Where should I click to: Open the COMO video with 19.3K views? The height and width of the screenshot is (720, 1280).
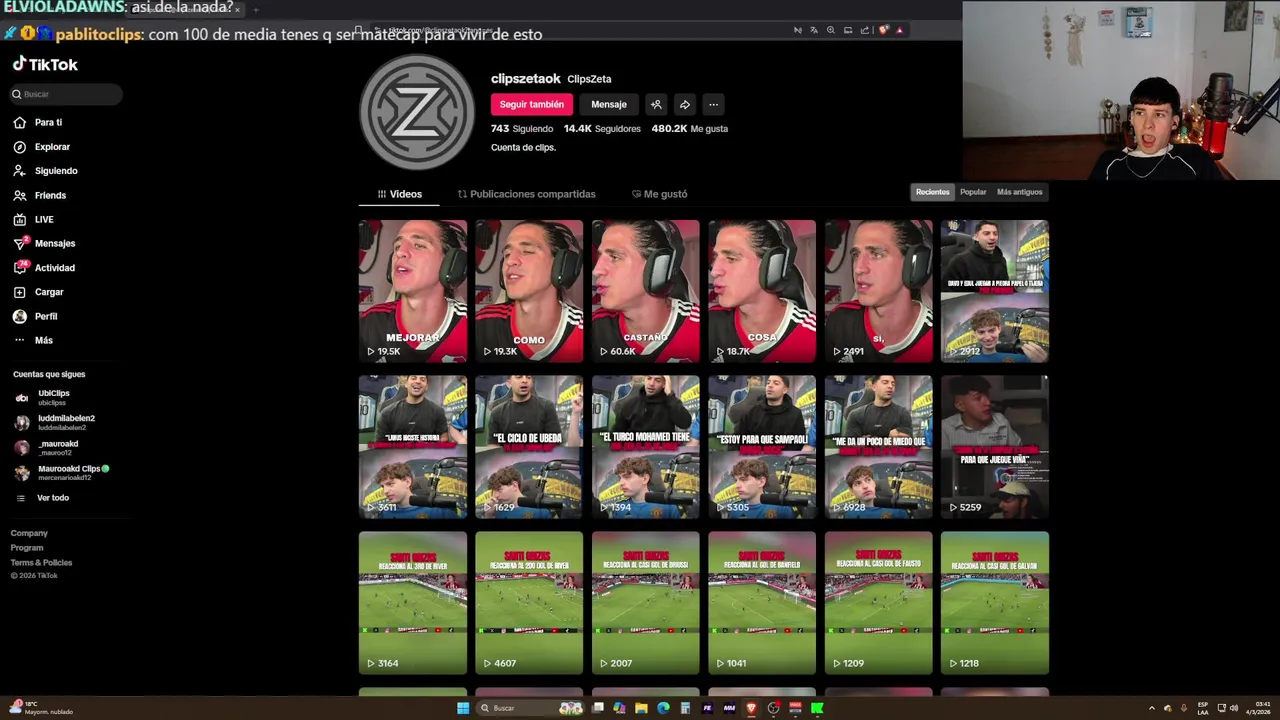[x=529, y=291]
